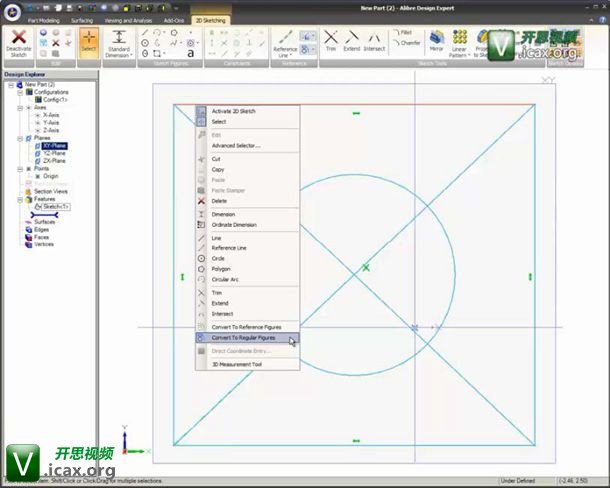Select the Trim sketch tool in ribbon
Viewport: 610px width, 488px height.
coord(331,41)
